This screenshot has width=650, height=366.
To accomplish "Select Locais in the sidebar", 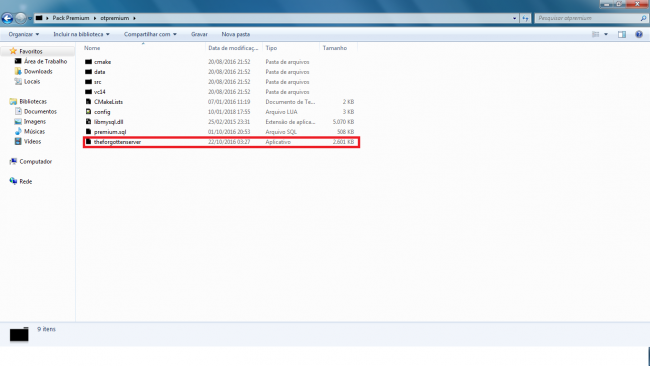I will [32, 82].
